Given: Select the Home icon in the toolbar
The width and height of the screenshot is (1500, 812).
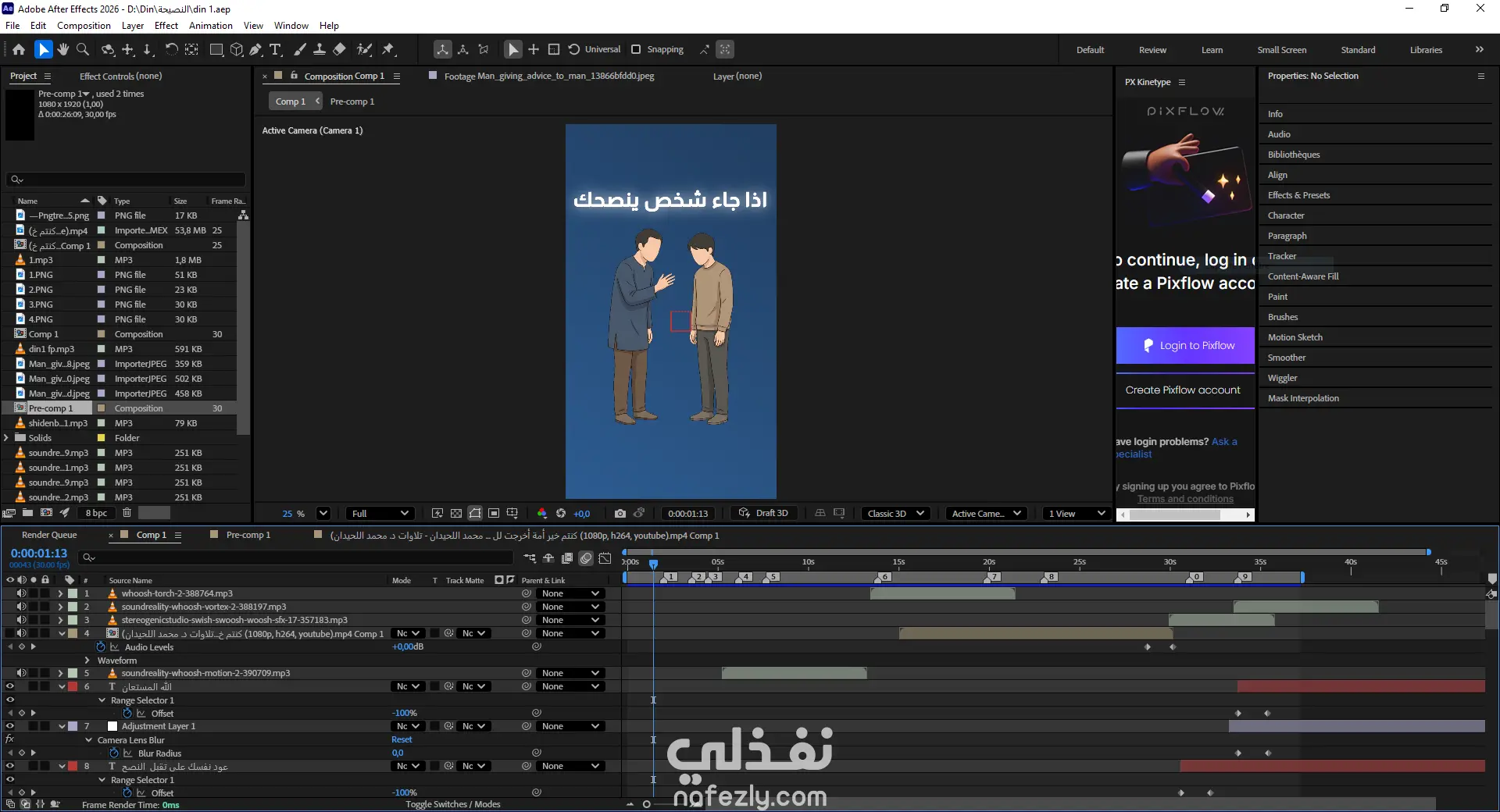Looking at the screenshot, I should pyautogui.click(x=19, y=49).
